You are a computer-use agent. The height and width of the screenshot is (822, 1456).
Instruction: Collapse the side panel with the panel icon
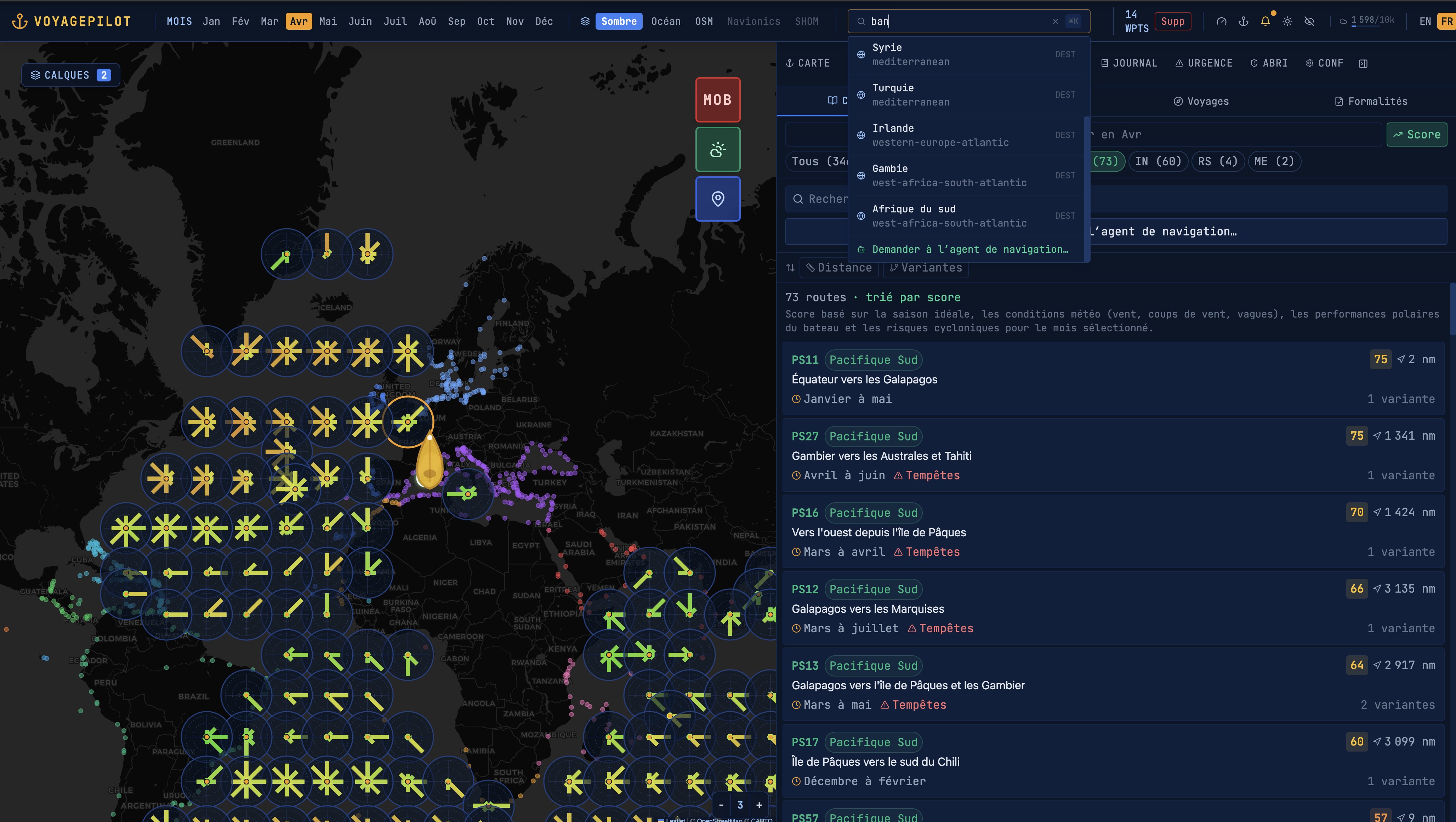[1363, 63]
